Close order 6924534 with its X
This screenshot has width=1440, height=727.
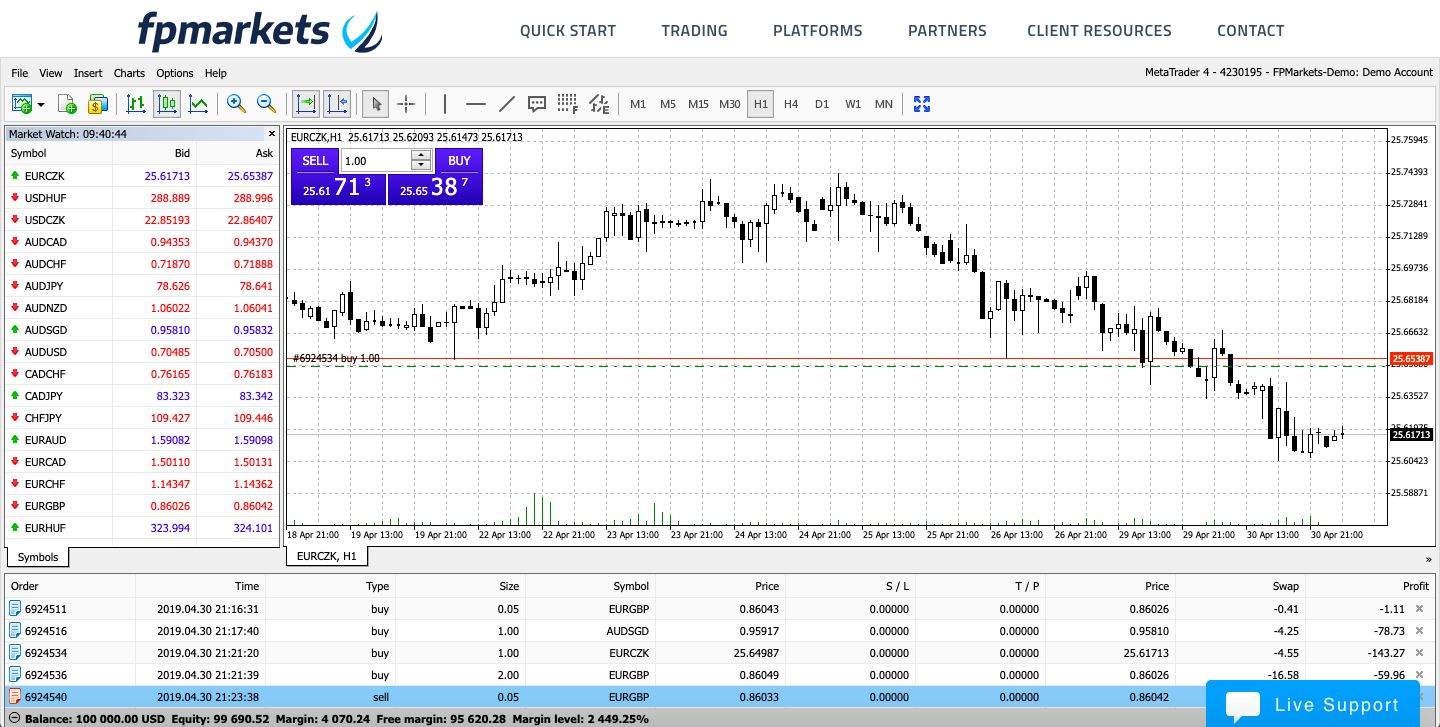tap(1419, 653)
